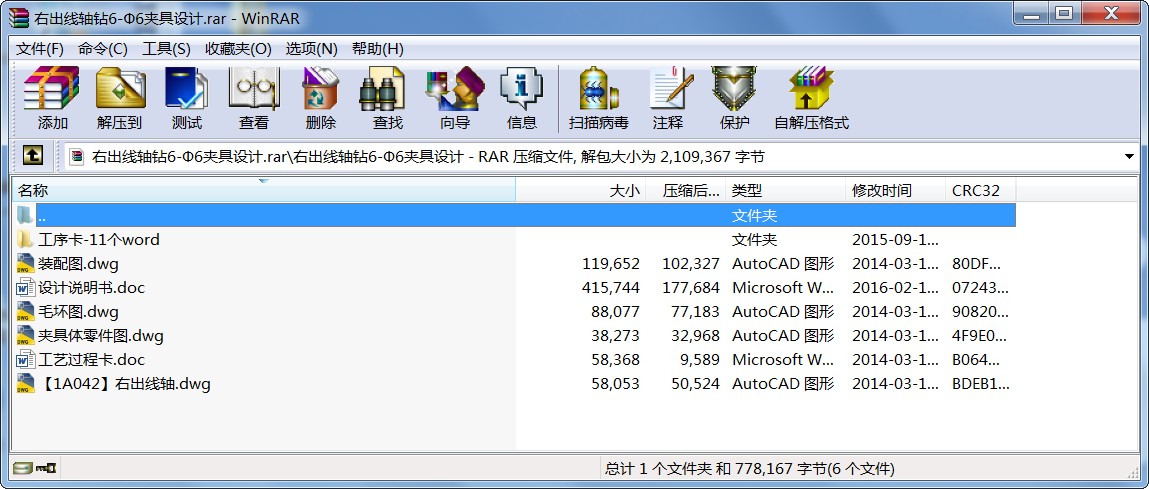Click the WinRAR title bar app icon
The height and width of the screenshot is (489, 1149).
pos(18,18)
